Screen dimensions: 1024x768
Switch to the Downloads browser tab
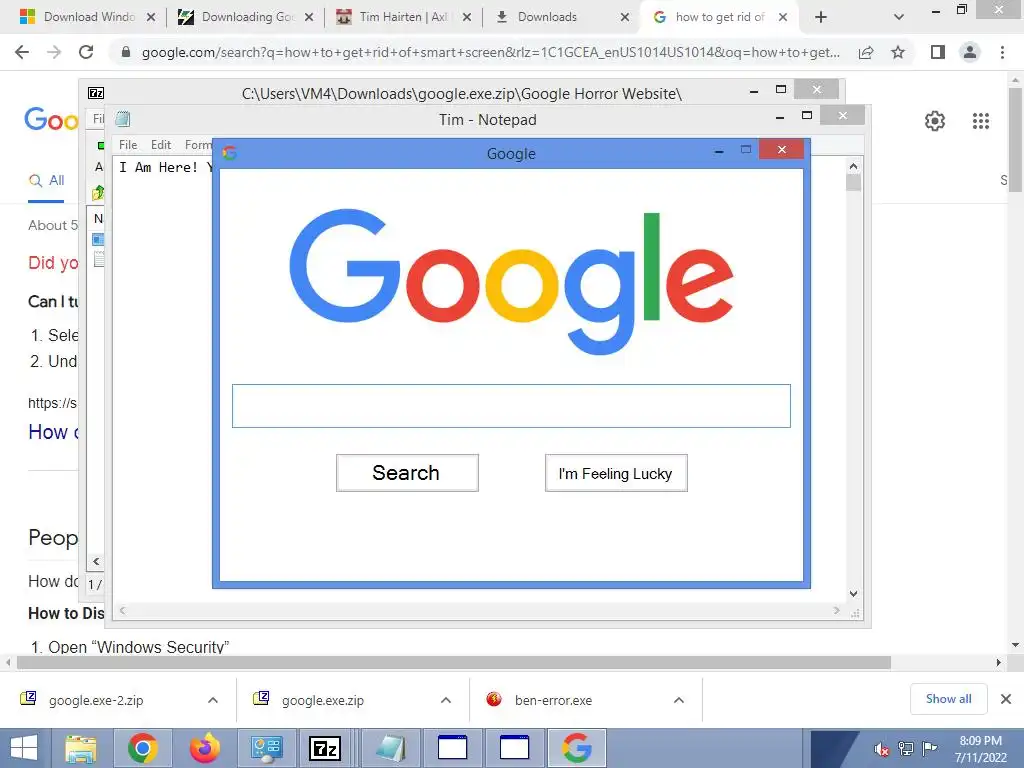[562, 17]
